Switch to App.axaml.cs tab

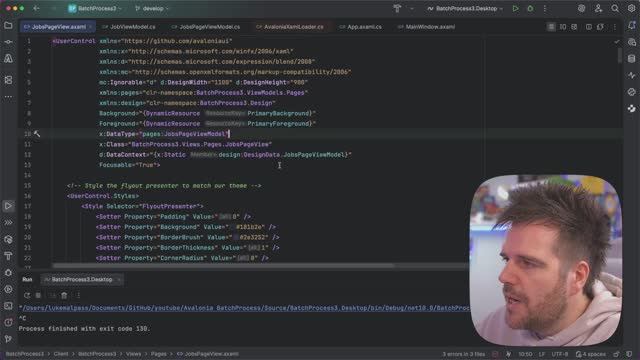click(x=361, y=27)
